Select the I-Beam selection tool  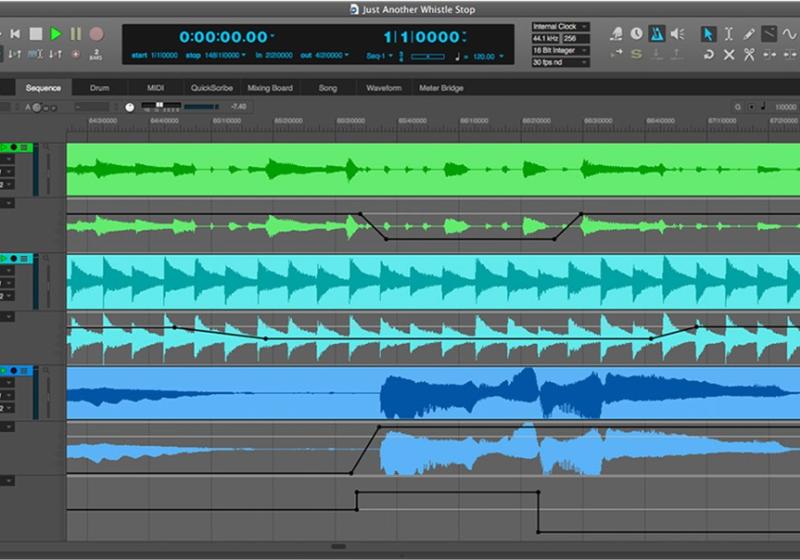(728, 34)
